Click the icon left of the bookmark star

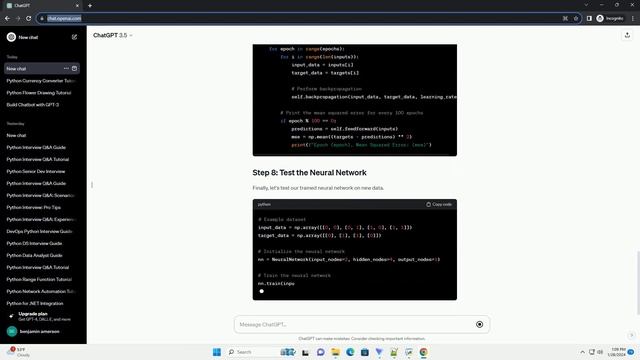click(x=565, y=18)
